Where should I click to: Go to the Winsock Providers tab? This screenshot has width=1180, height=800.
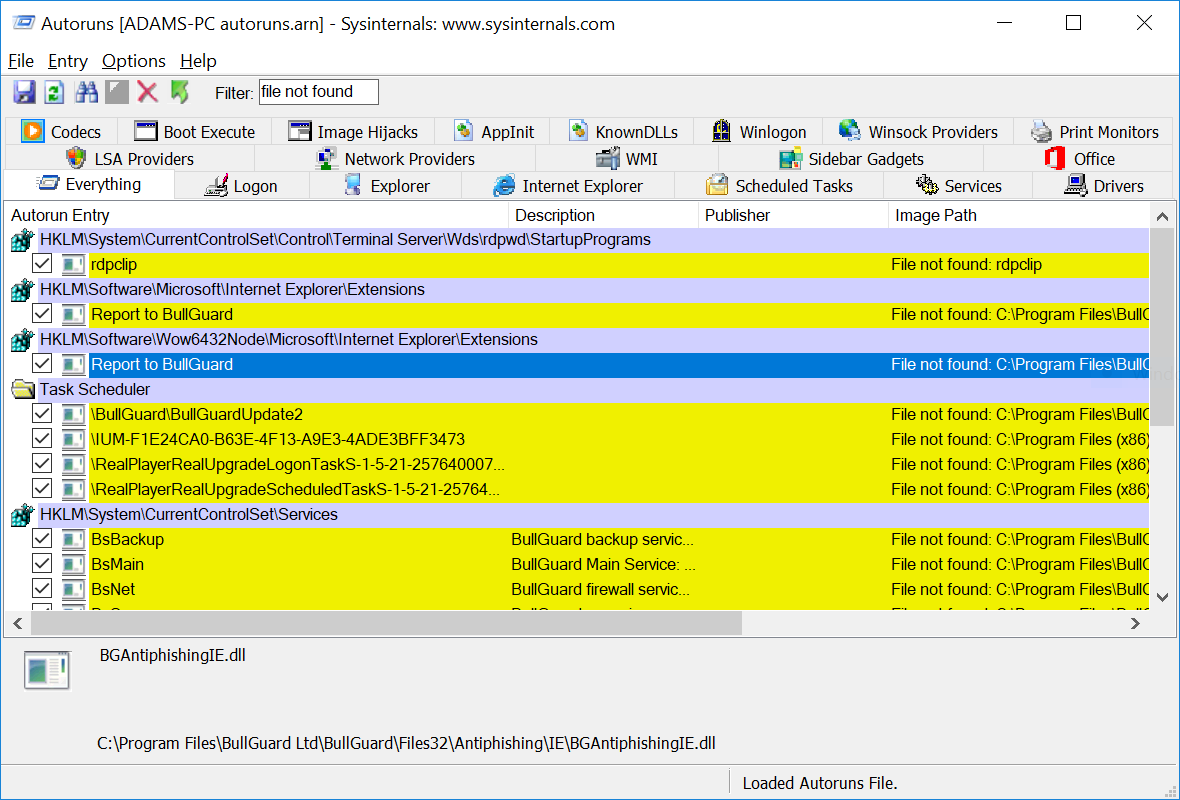[918, 132]
